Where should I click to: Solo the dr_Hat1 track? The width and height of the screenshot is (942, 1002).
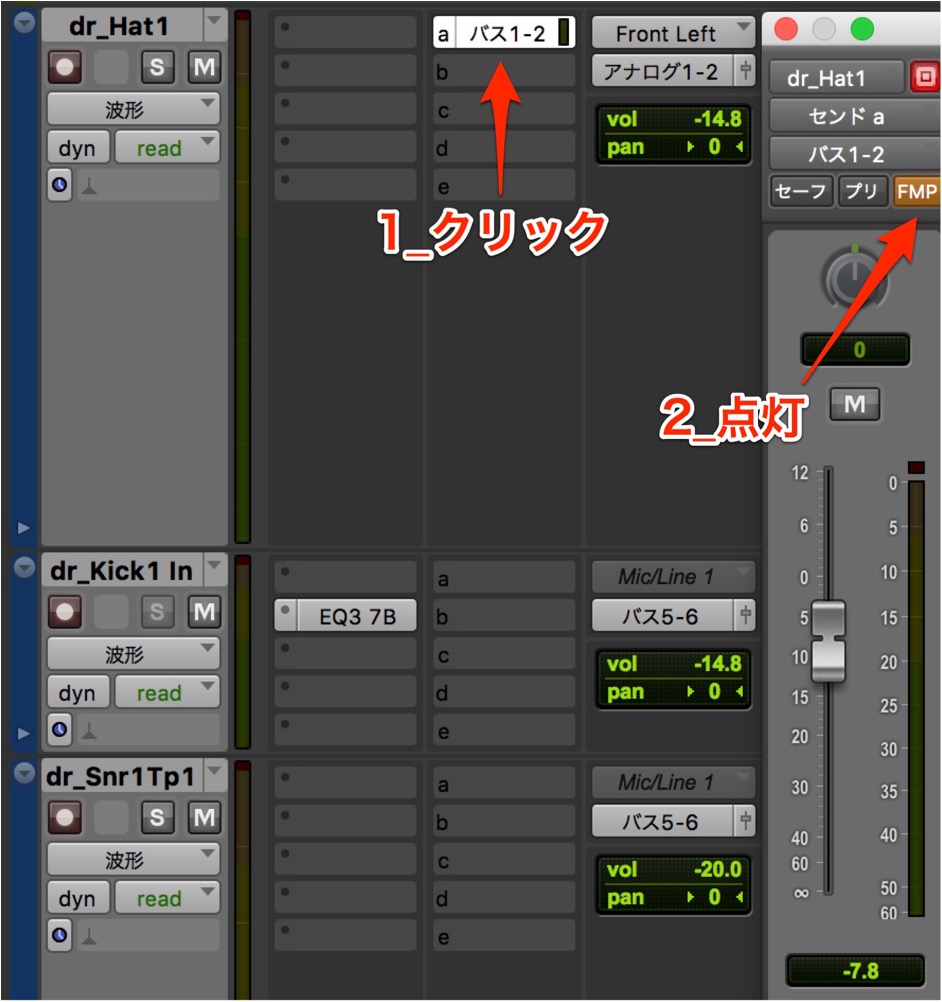tap(157, 67)
